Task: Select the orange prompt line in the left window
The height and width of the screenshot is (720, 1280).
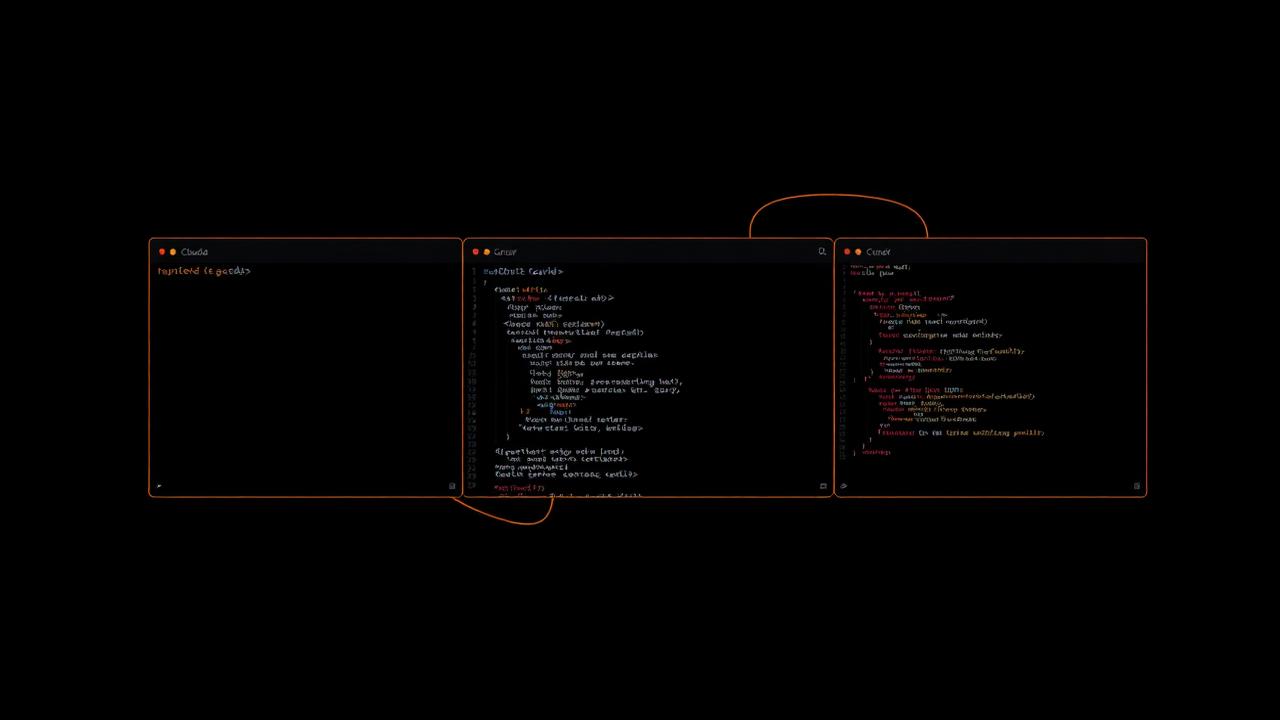Action: (204, 271)
